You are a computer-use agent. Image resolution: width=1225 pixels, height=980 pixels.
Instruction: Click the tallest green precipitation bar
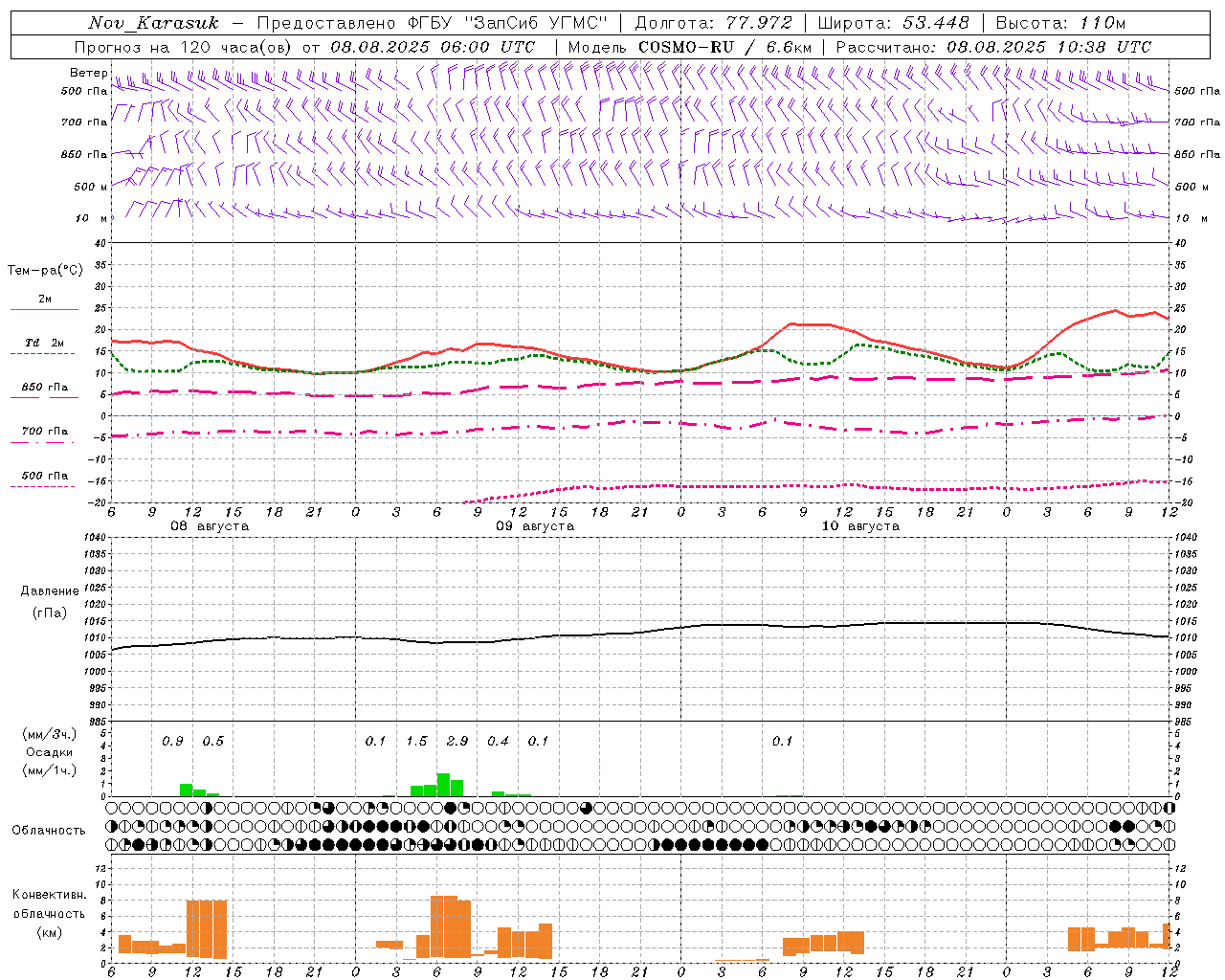pyautogui.click(x=443, y=785)
